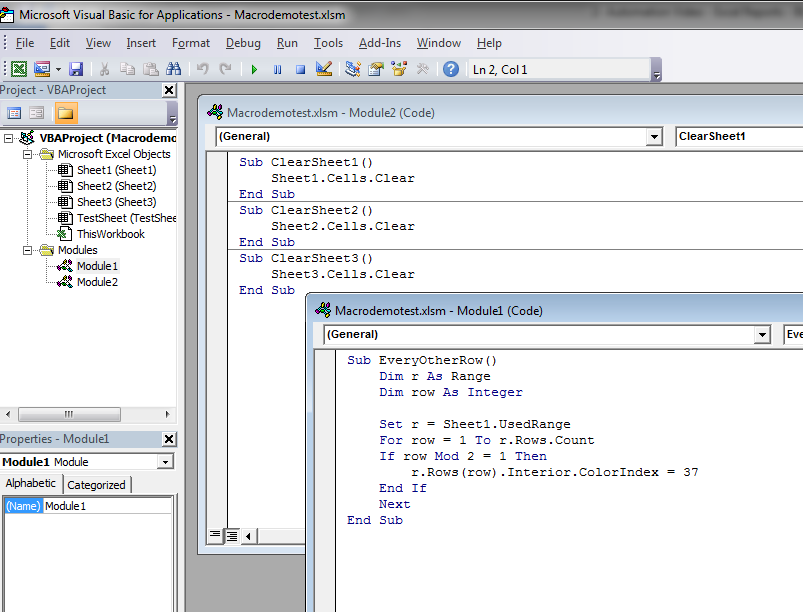Click the Find binoculars icon

pos(173,69)
